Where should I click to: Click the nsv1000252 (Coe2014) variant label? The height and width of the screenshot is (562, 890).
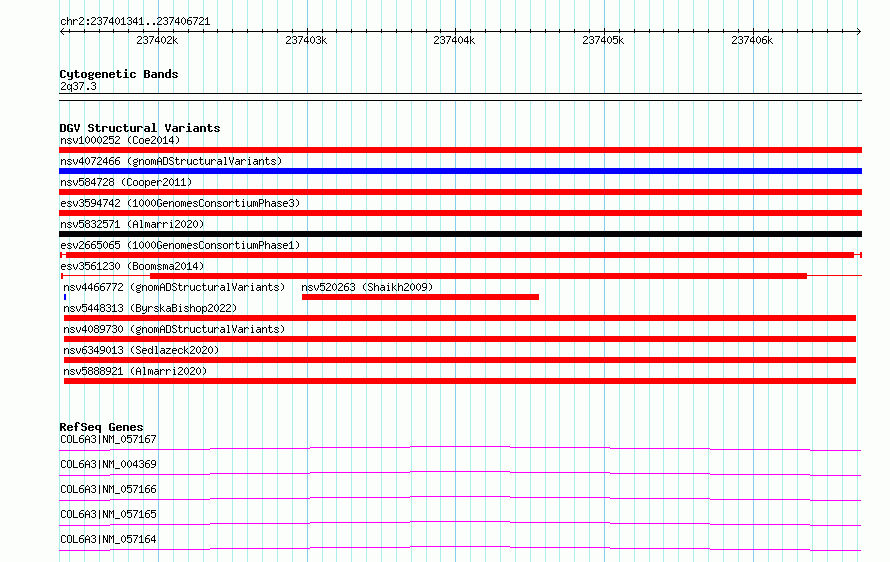pos(120,140)
